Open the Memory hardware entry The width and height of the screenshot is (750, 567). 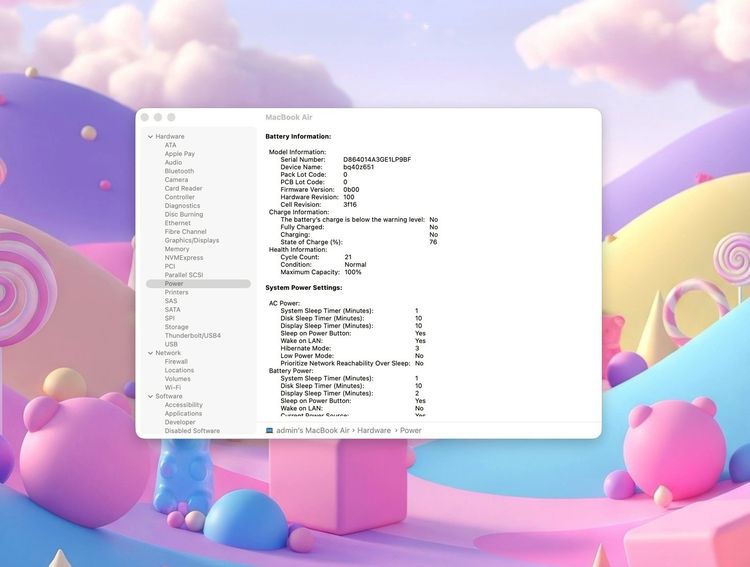point(176,249)
